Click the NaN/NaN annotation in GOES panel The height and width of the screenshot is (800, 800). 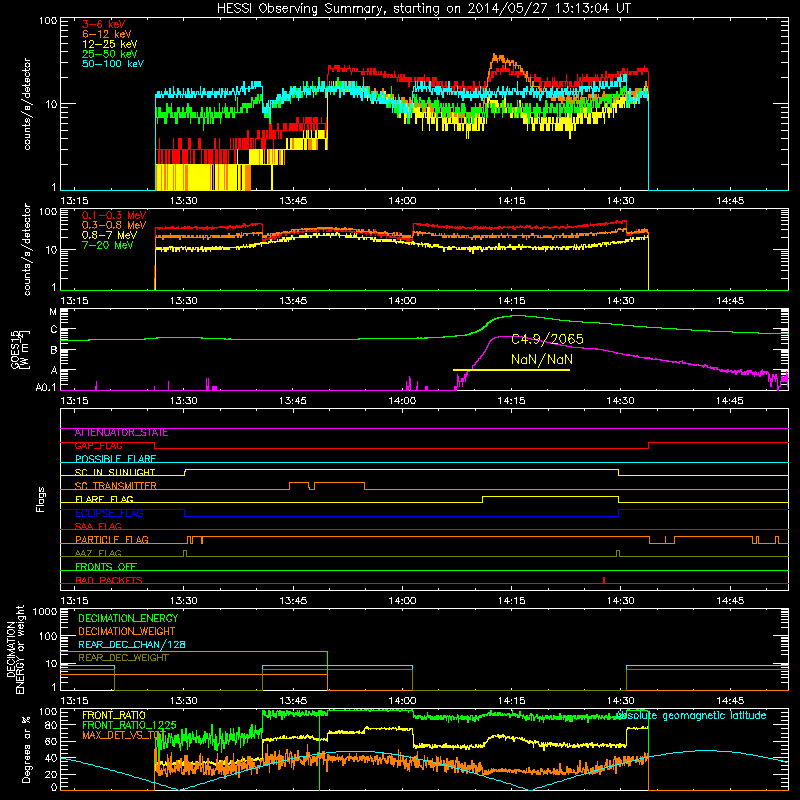point(542,359)
